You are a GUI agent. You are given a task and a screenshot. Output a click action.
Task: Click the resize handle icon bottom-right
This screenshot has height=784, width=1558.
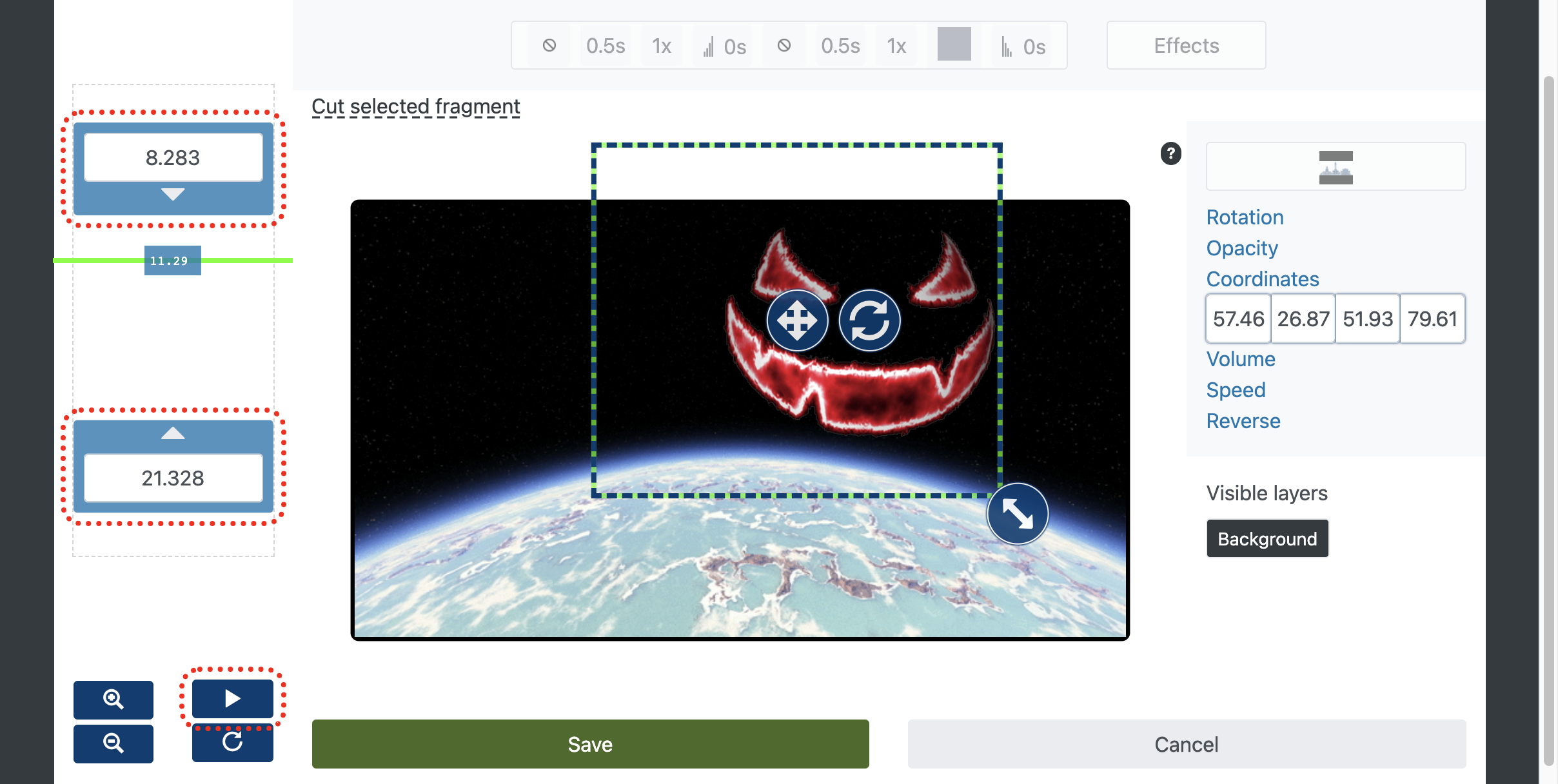pos(1019,515)
